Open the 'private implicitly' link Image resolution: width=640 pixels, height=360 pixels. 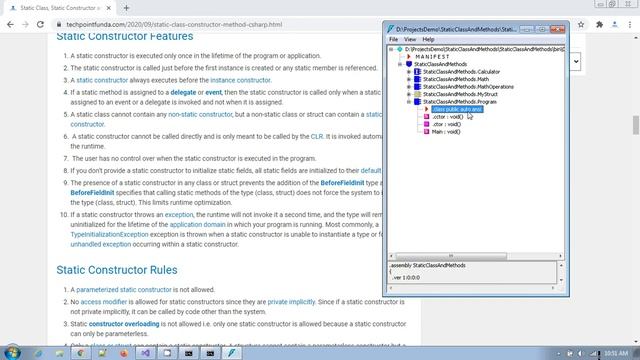pos(291,302)
